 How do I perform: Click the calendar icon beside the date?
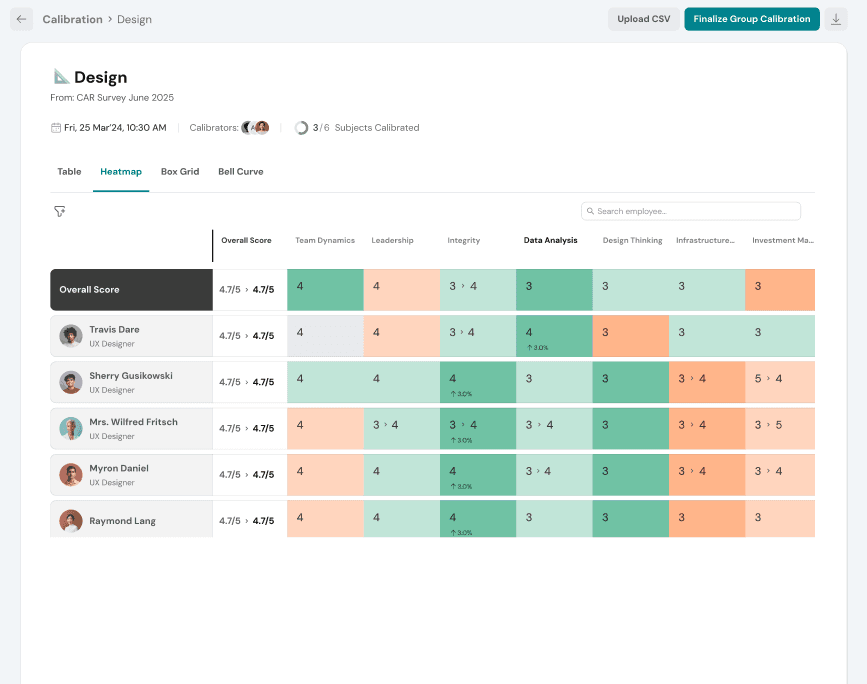pyautogui.click(x=56, y=128)
